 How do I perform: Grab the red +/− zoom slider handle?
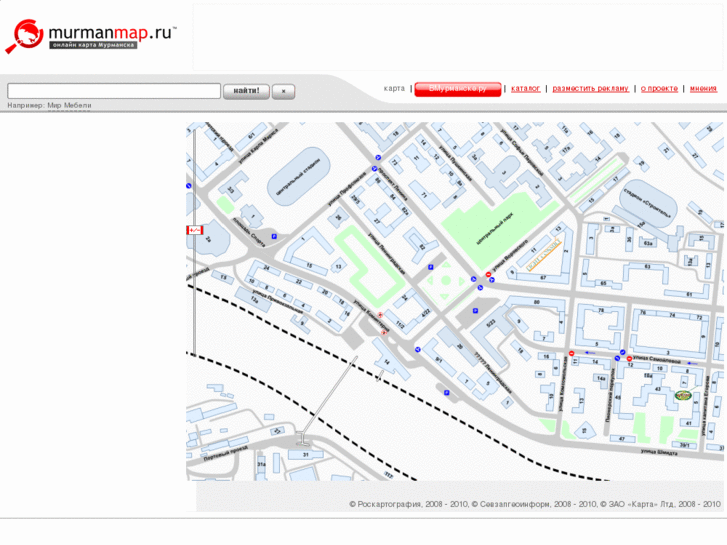195,230
